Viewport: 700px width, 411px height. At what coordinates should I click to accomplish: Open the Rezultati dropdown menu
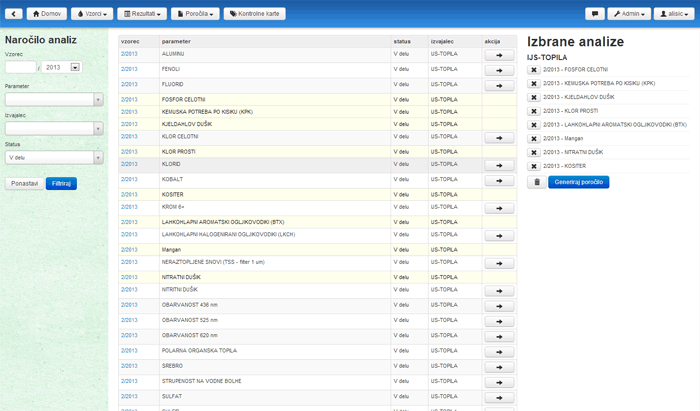click(142, 14)
